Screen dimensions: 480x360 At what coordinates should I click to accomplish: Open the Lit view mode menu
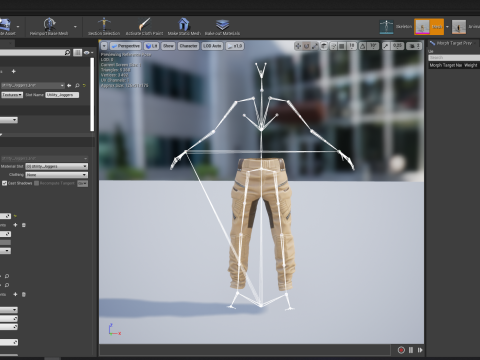point(152,46)
